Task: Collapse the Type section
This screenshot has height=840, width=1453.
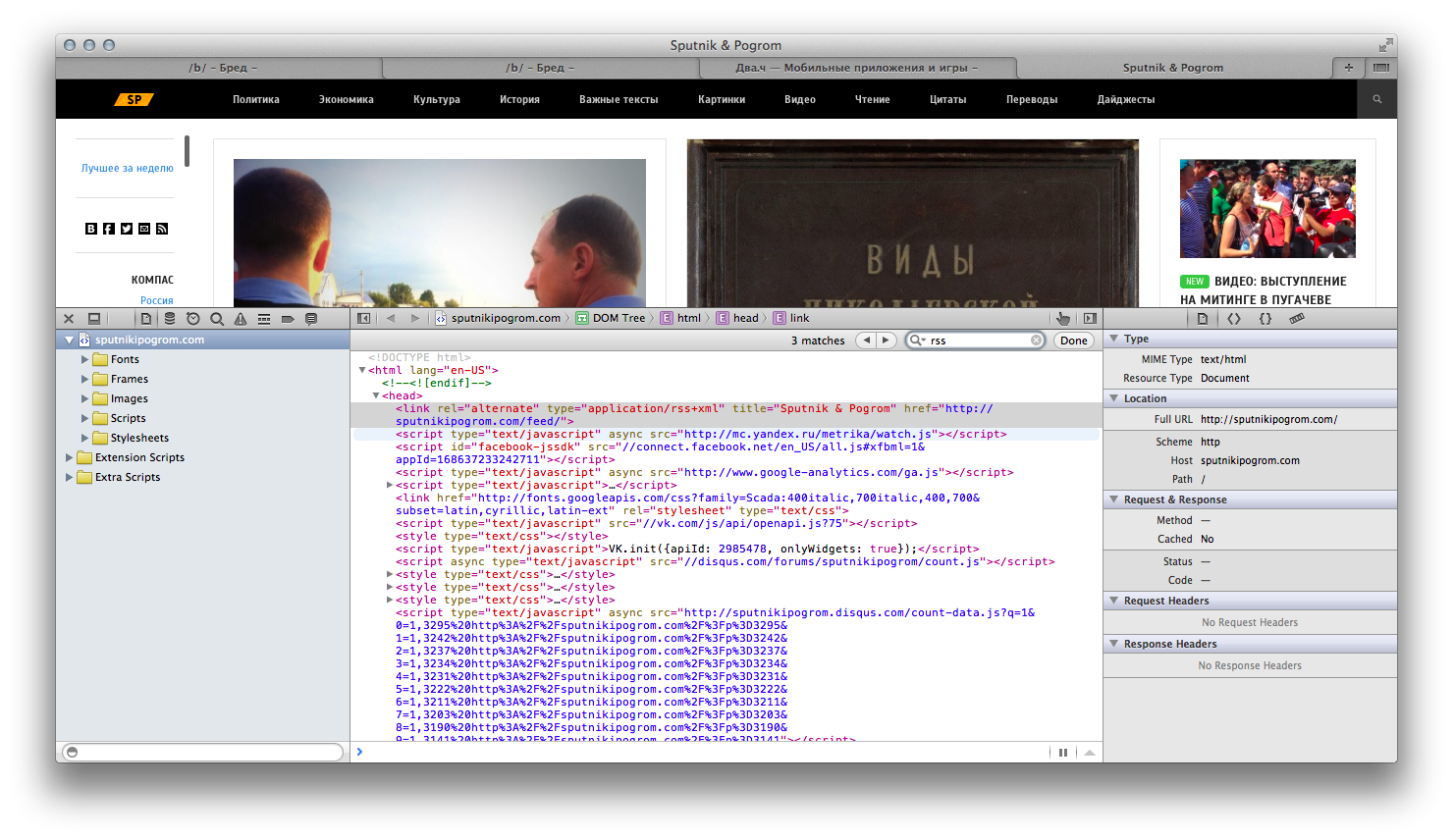Action: click(x=1113, y=339)
